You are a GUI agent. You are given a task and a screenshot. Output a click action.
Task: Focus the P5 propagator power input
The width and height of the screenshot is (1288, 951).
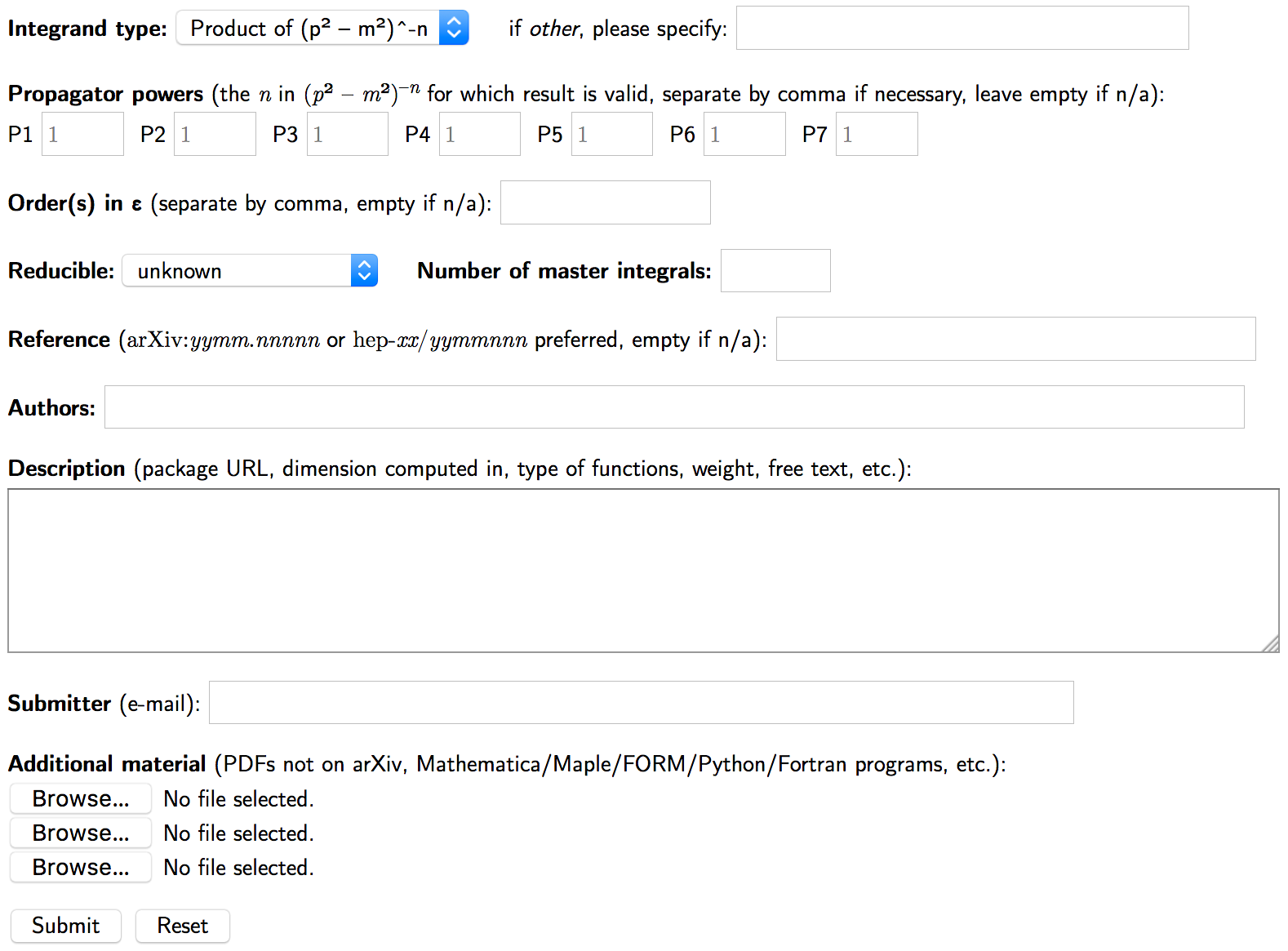[611, 135]
